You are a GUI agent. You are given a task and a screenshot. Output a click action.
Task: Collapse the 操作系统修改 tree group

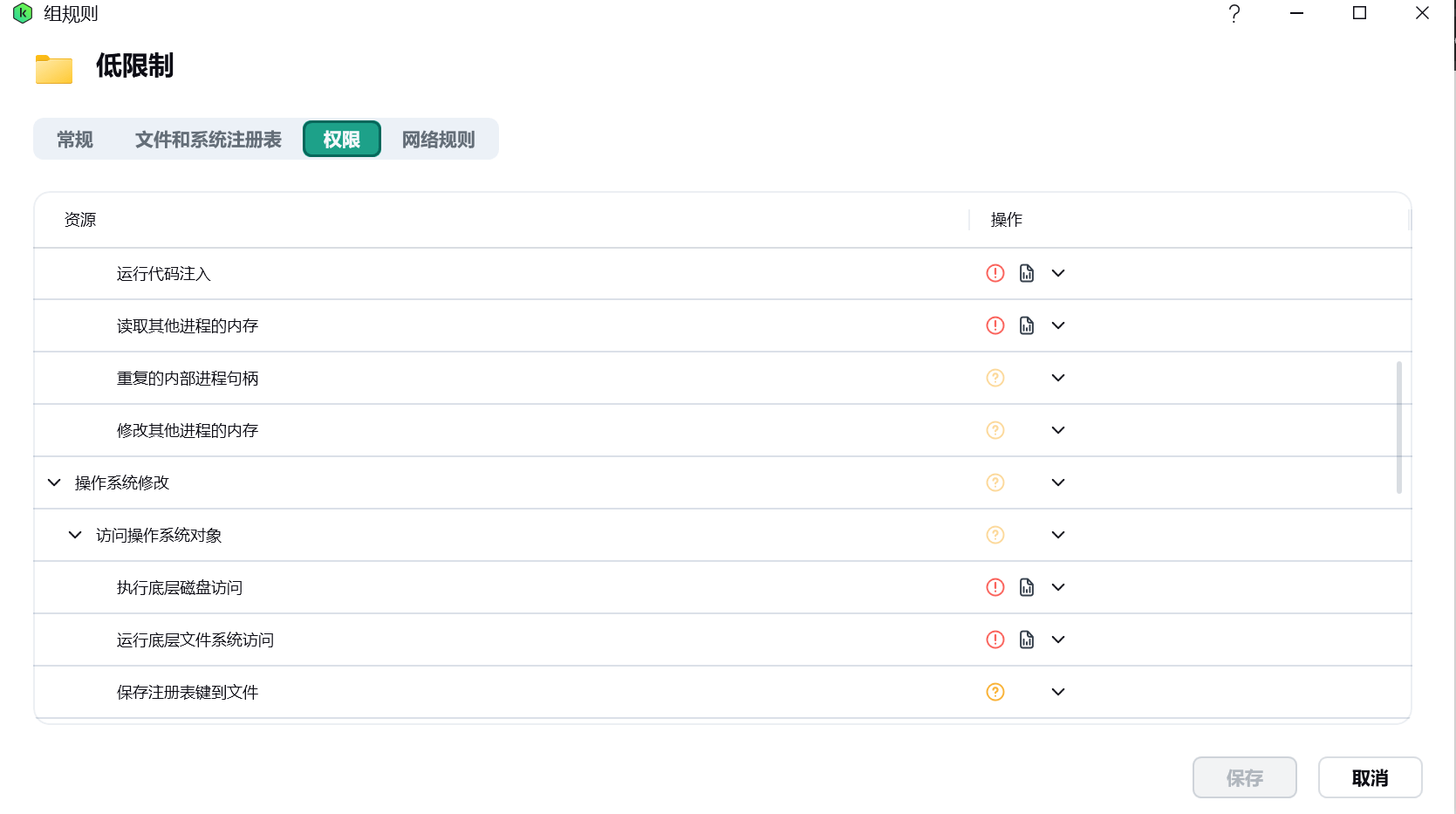(54, 482)
